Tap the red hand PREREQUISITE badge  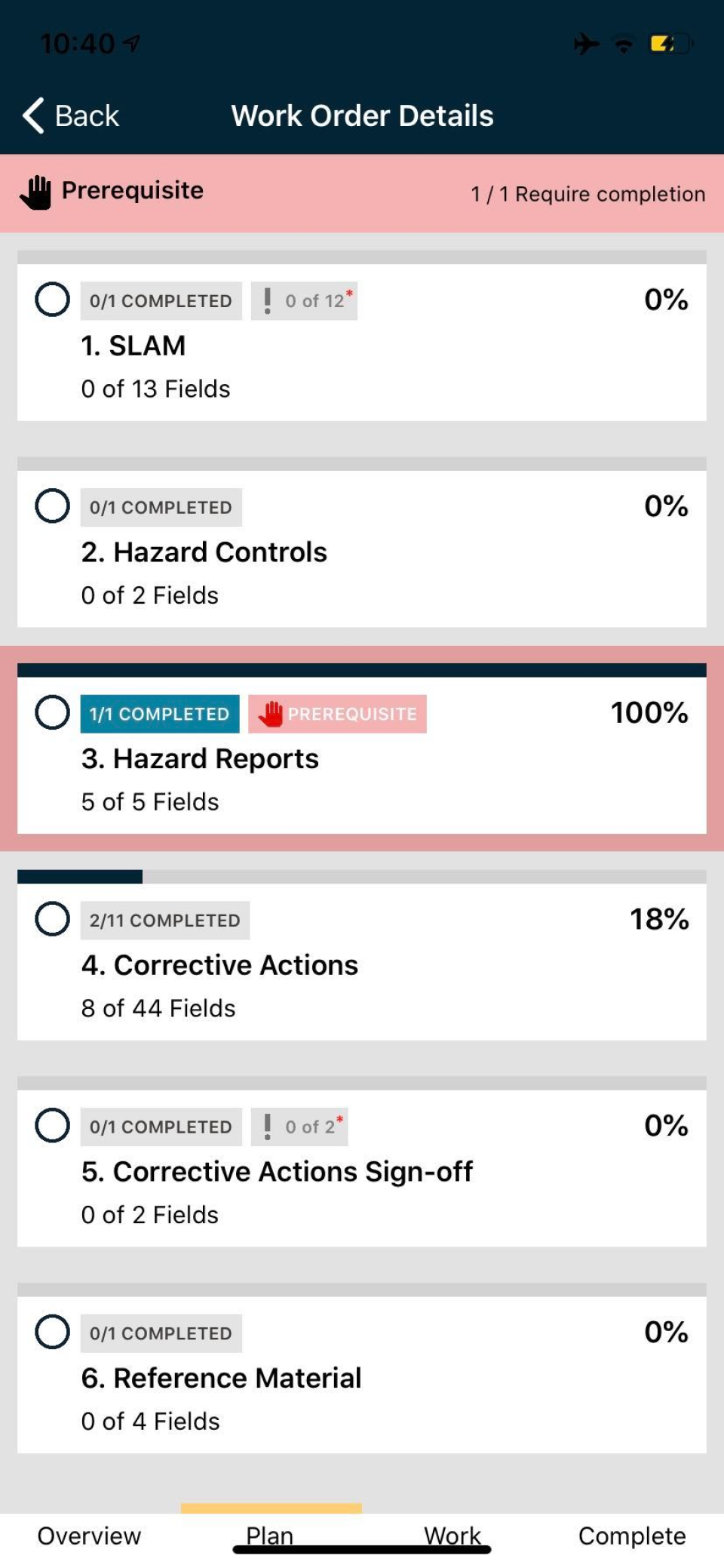click(337, 714)
